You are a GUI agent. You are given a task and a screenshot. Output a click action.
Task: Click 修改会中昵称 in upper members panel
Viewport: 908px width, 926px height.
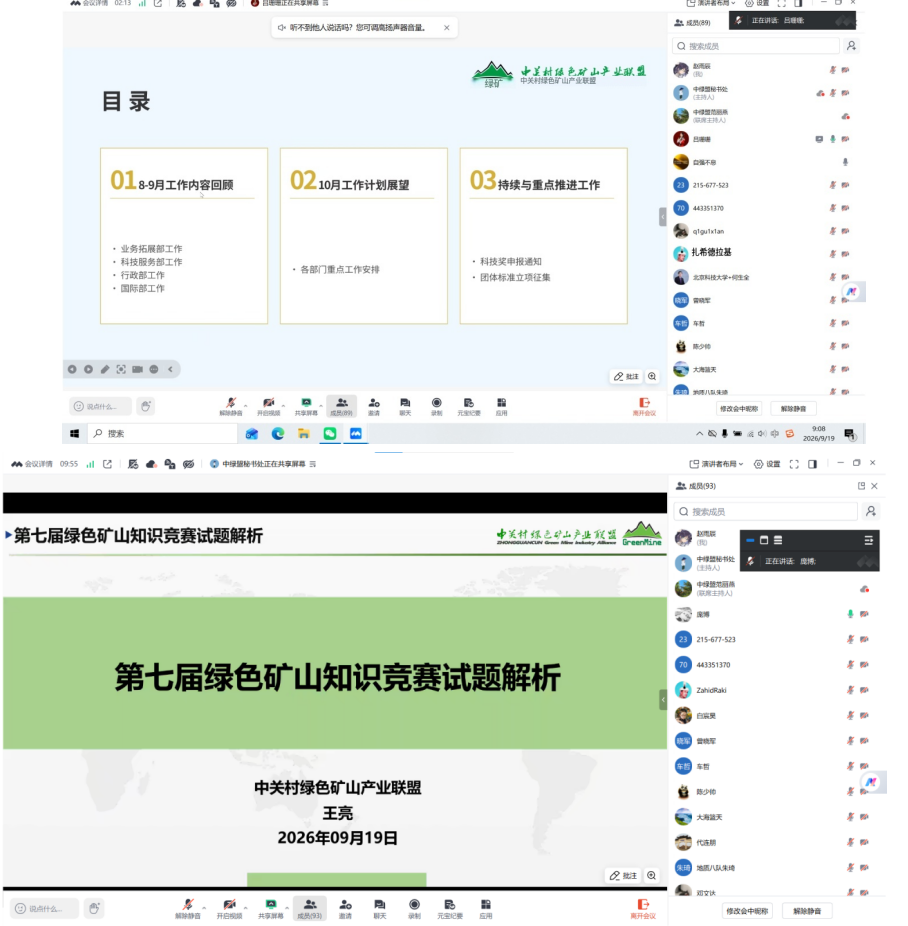(739, 409)
